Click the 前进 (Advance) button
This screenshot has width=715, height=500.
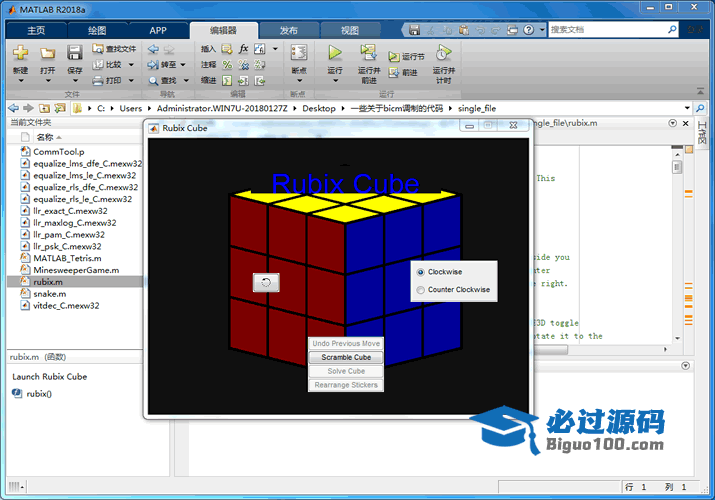403,72
